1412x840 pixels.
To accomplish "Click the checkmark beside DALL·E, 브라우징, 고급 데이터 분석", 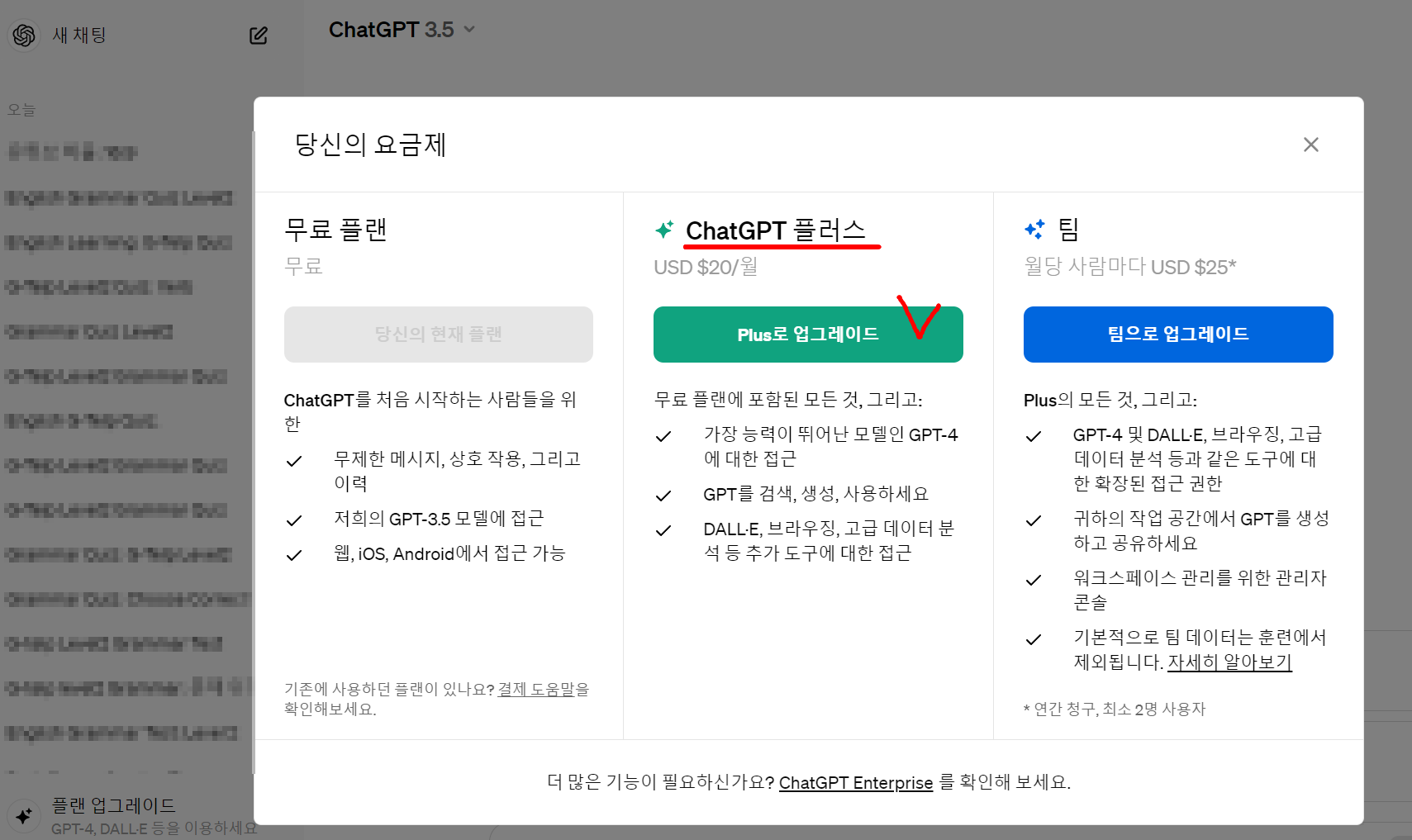I will tap(663, 530).
